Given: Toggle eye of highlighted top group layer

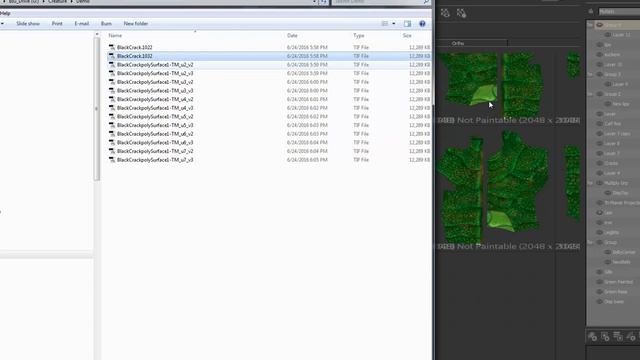Looking at the screenshot, I should (x=600, y=25).
